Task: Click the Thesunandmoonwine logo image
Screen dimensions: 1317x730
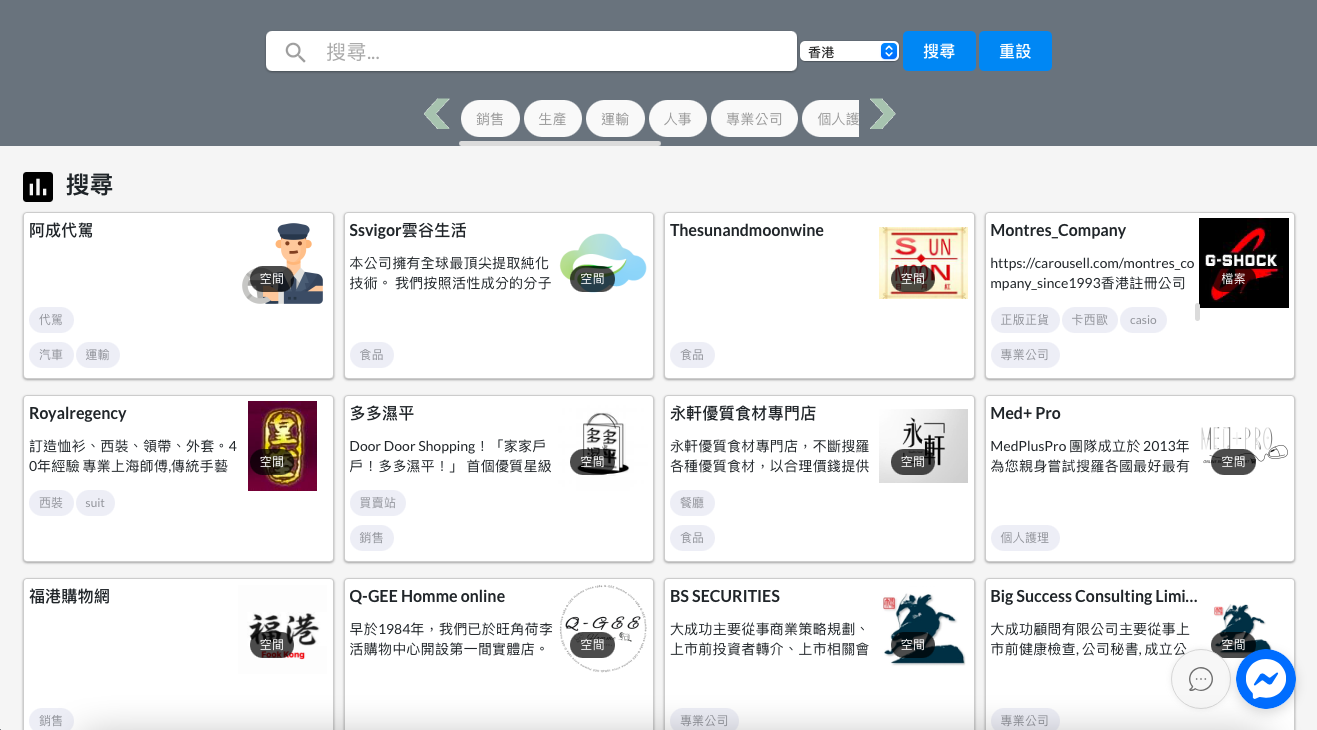Action: pyautogui.click(x=923, y=263)
